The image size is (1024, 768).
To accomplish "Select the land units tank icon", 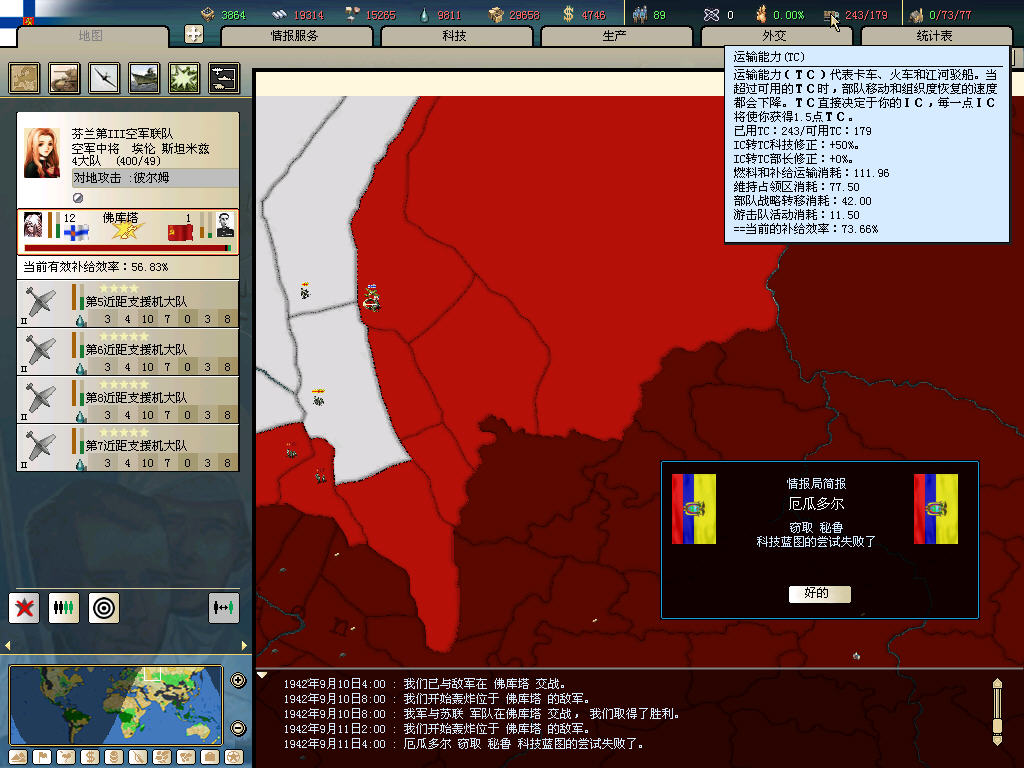I will pos(64,78).
